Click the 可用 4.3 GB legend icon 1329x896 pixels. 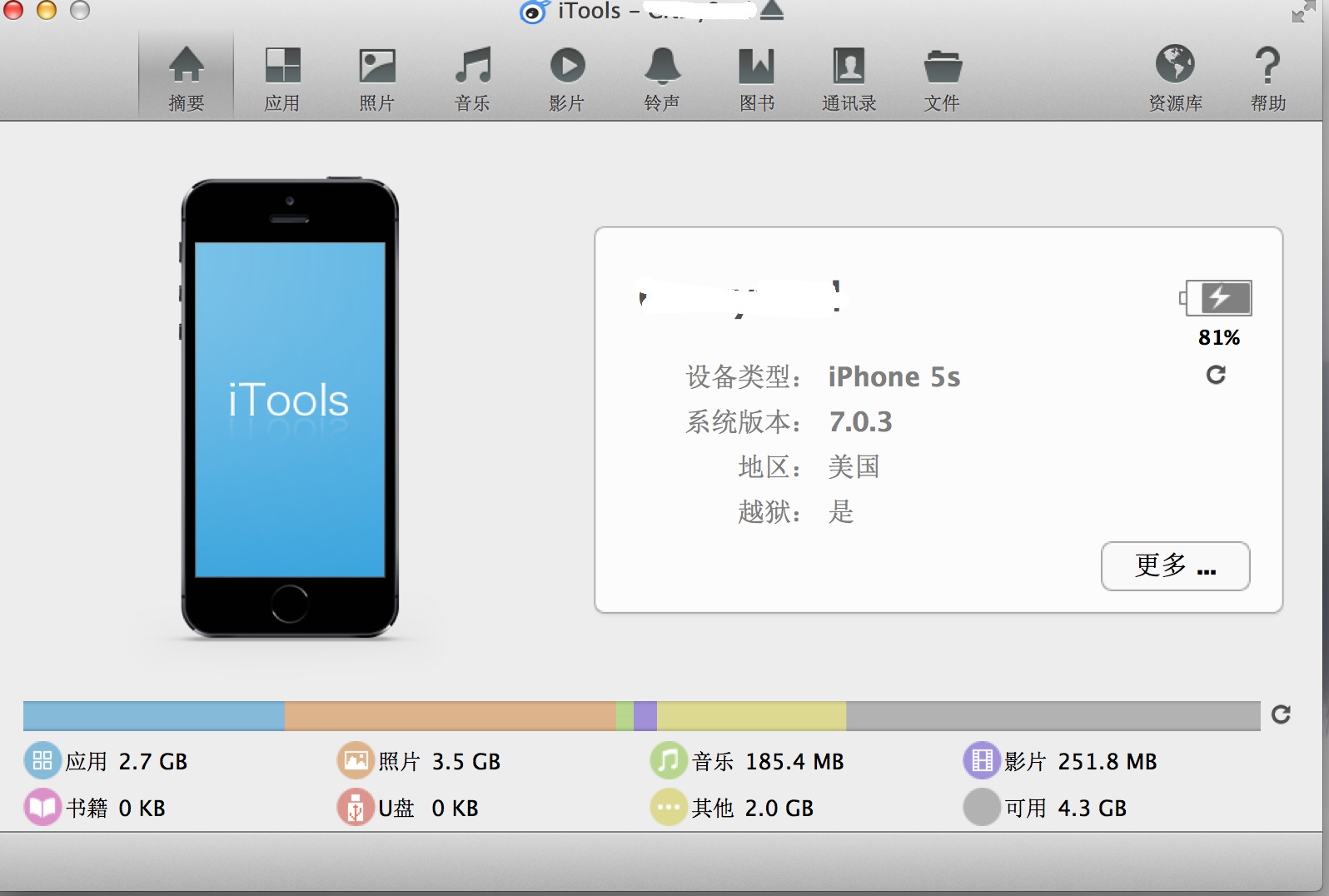[x=982, y=807]
